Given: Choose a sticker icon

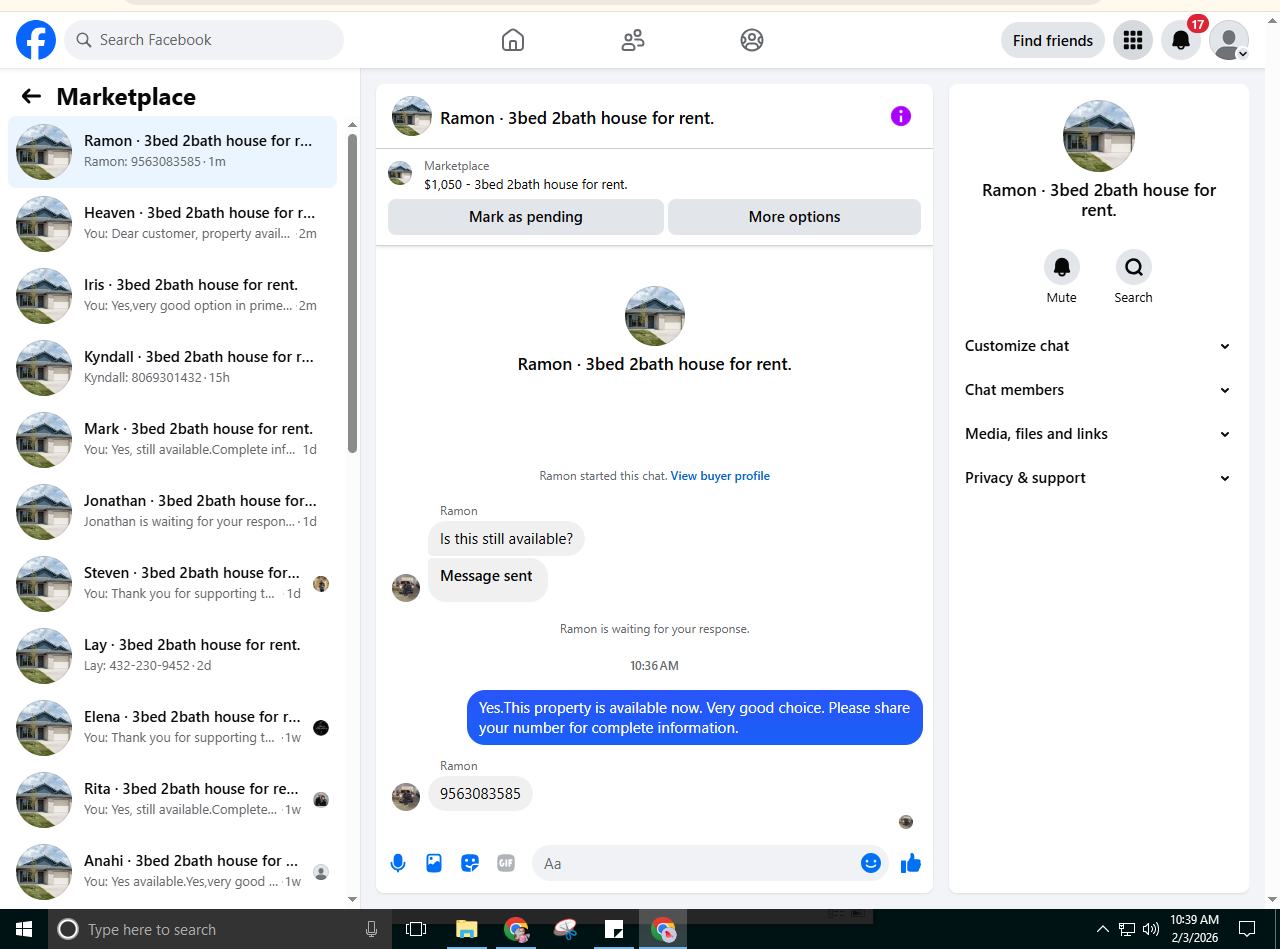Looking at the screenshot, I should pyautogui.click(x=470, y=863).
